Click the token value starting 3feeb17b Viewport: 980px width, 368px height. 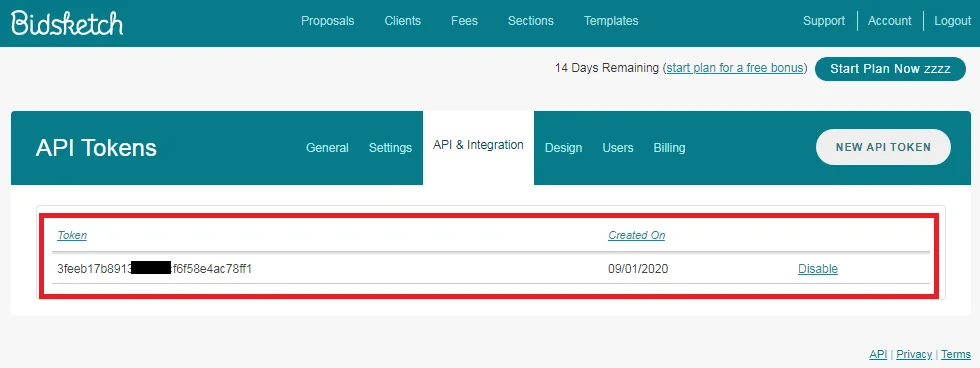[x=154, y=269]
